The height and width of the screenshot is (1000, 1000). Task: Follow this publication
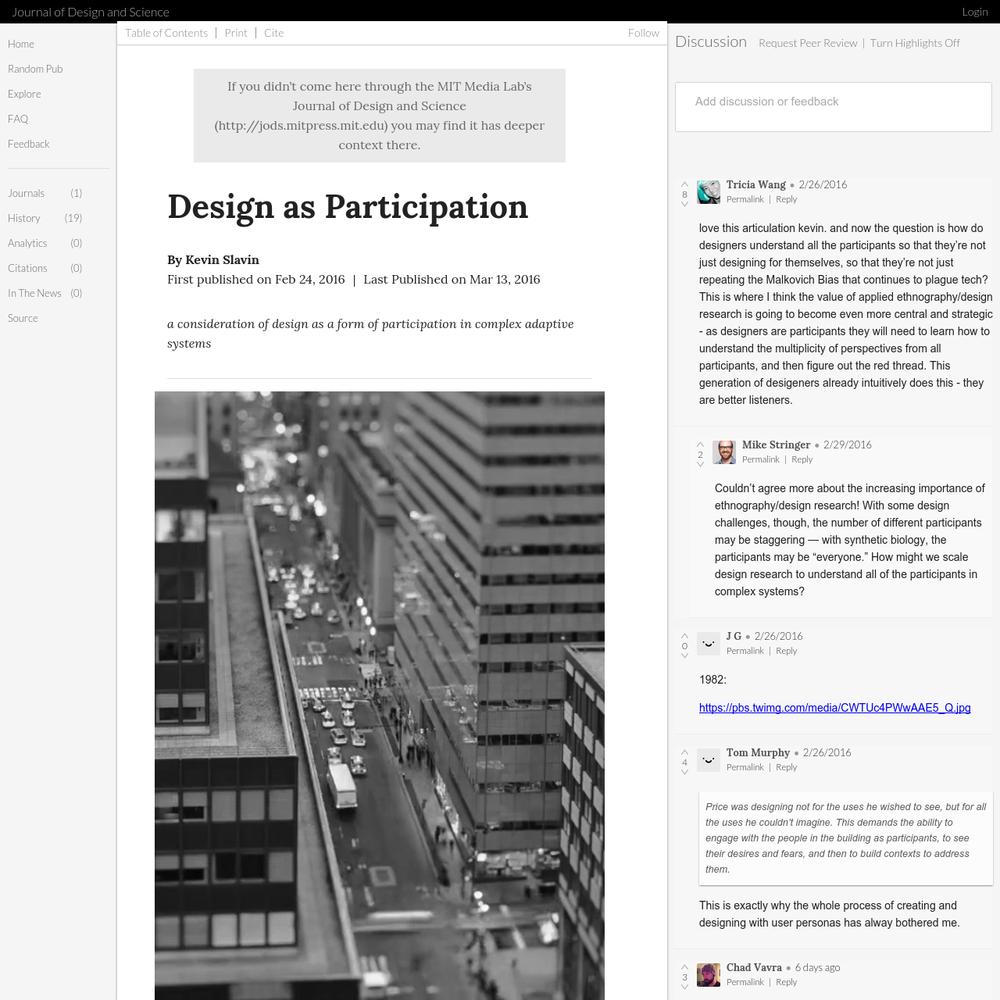[643, 33]
